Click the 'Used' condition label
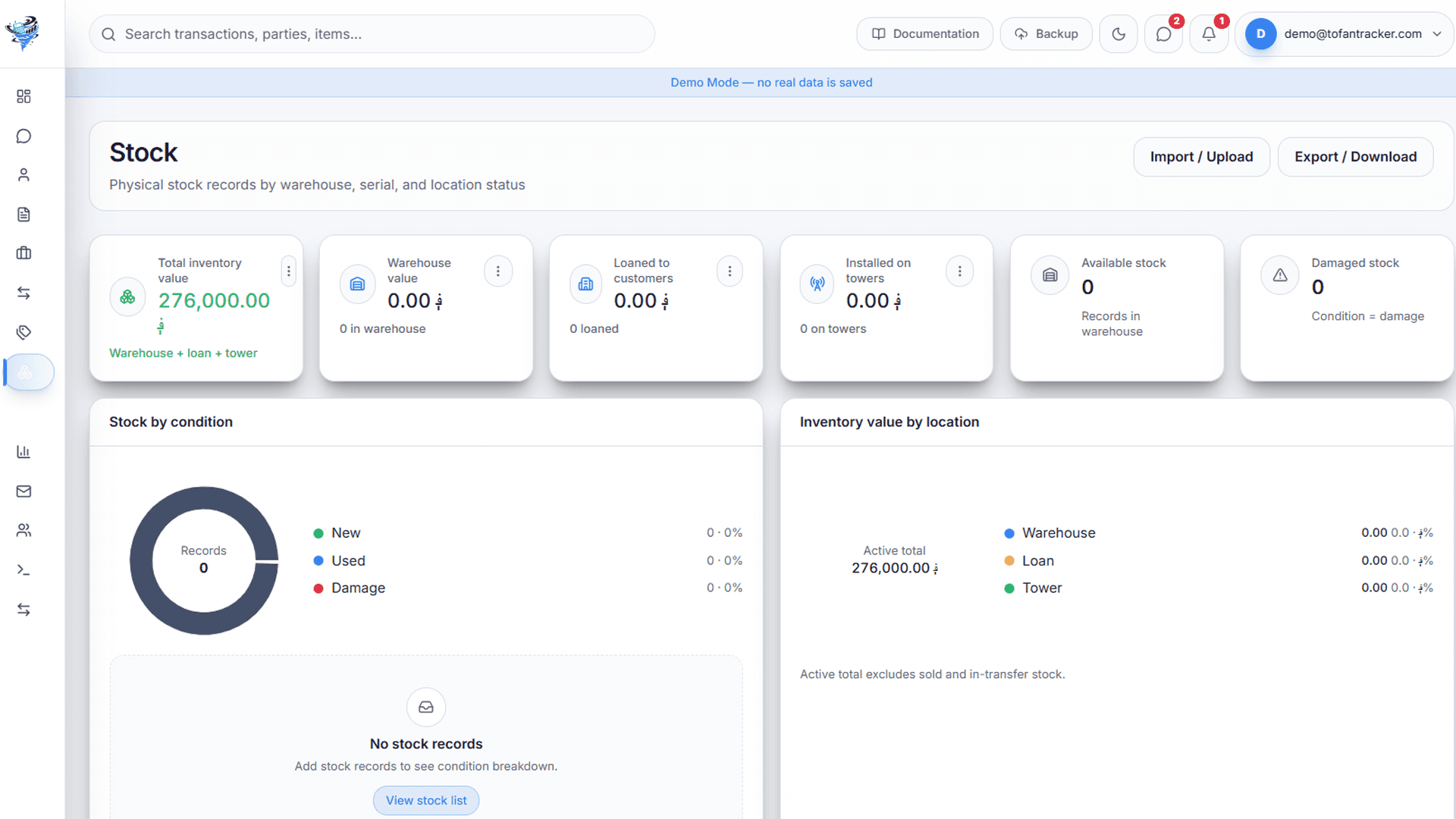 pos(348,561)
